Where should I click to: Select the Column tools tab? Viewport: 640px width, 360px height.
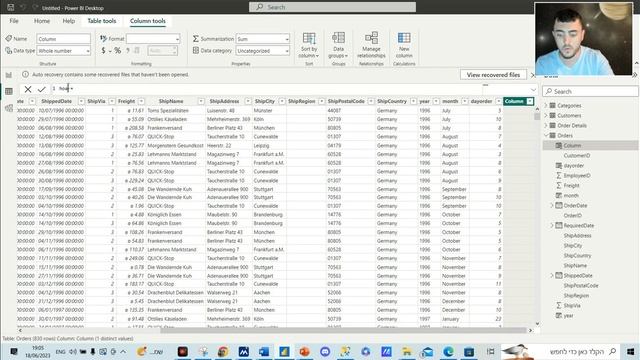click(x=148, y=21)
